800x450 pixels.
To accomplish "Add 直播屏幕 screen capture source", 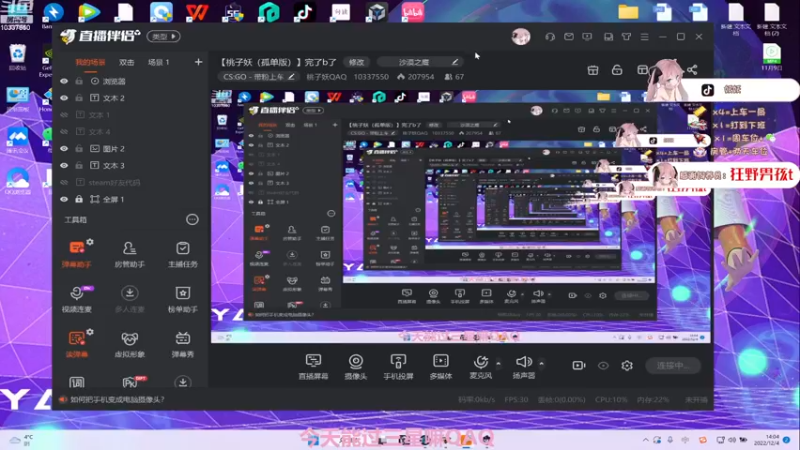I will point(313,366).
